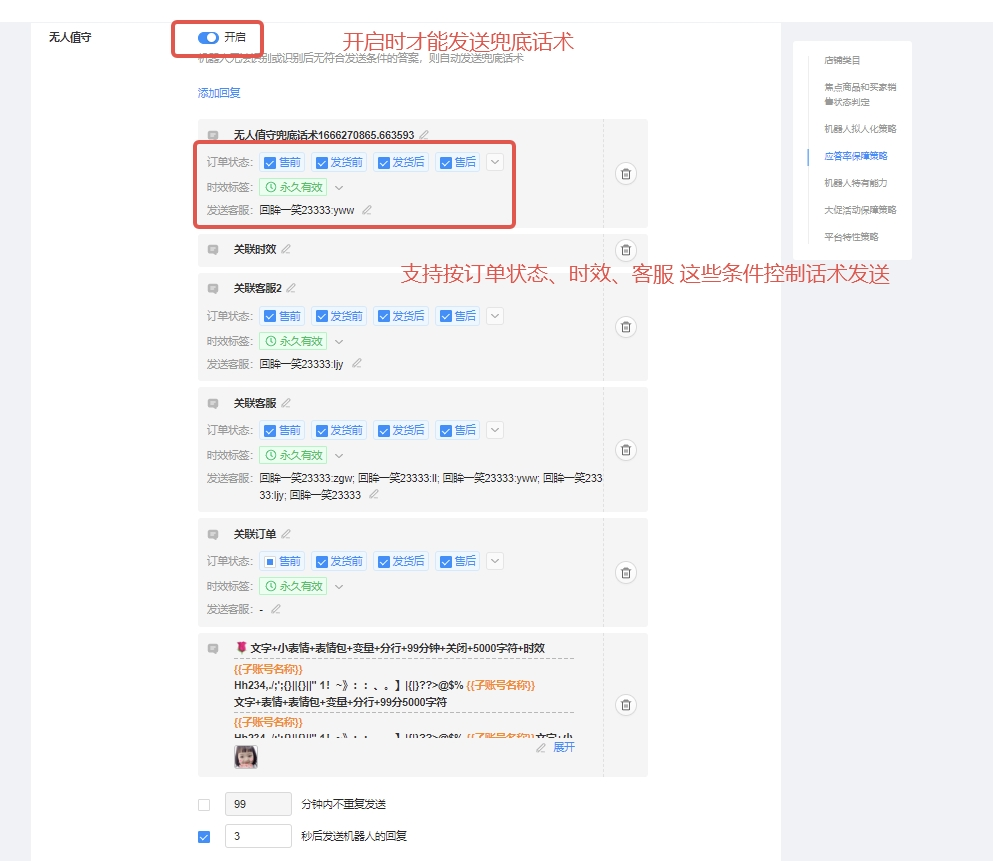This screenshot has width=993, height=861.
Task: Uncheck 3 秒后发送机器人的回复 checkbox
Action: (x=204, y=837)
